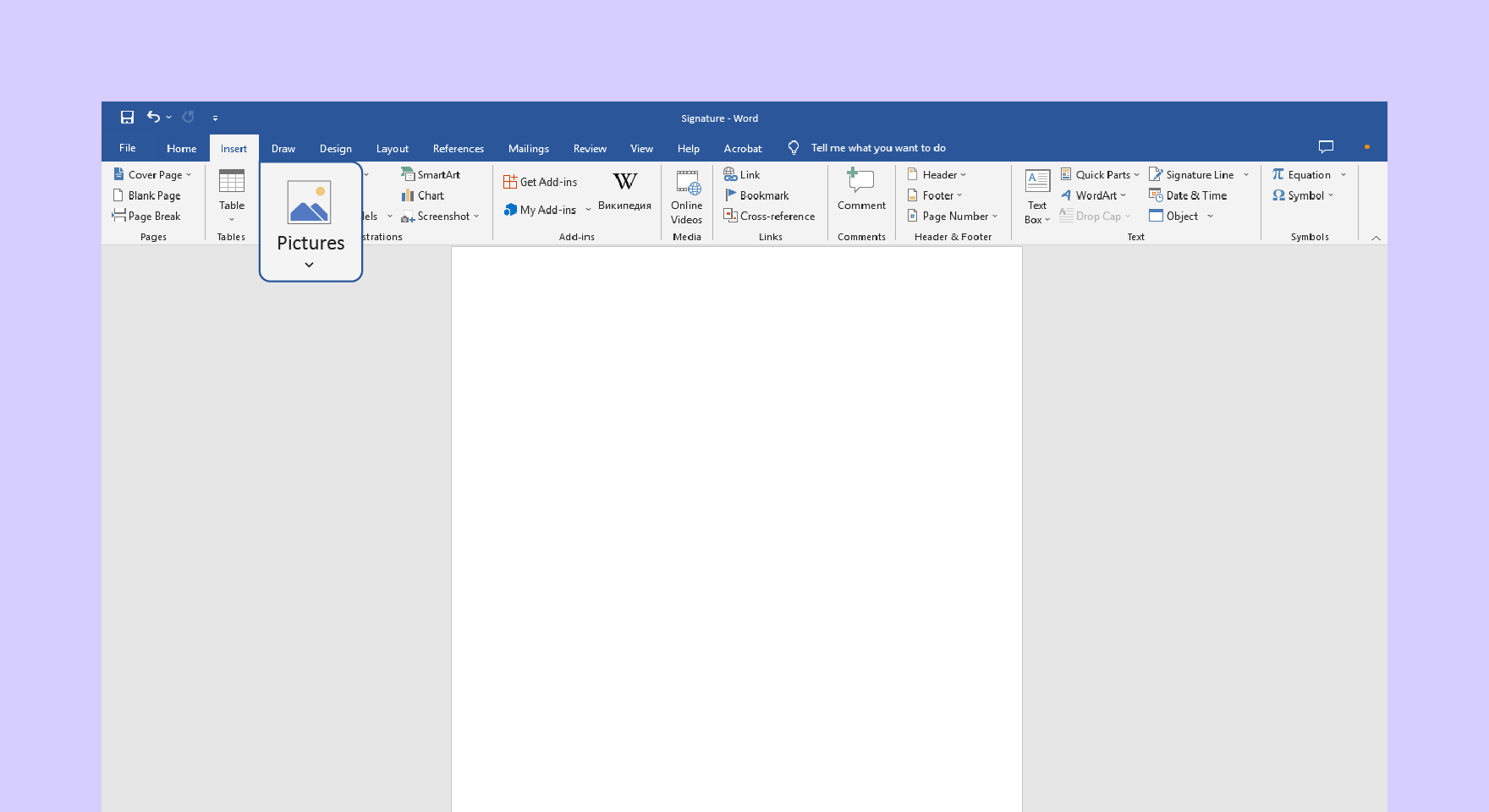Expand the Object dropdown arrow
This screenshot has width=1489, height=812.
1210,217
